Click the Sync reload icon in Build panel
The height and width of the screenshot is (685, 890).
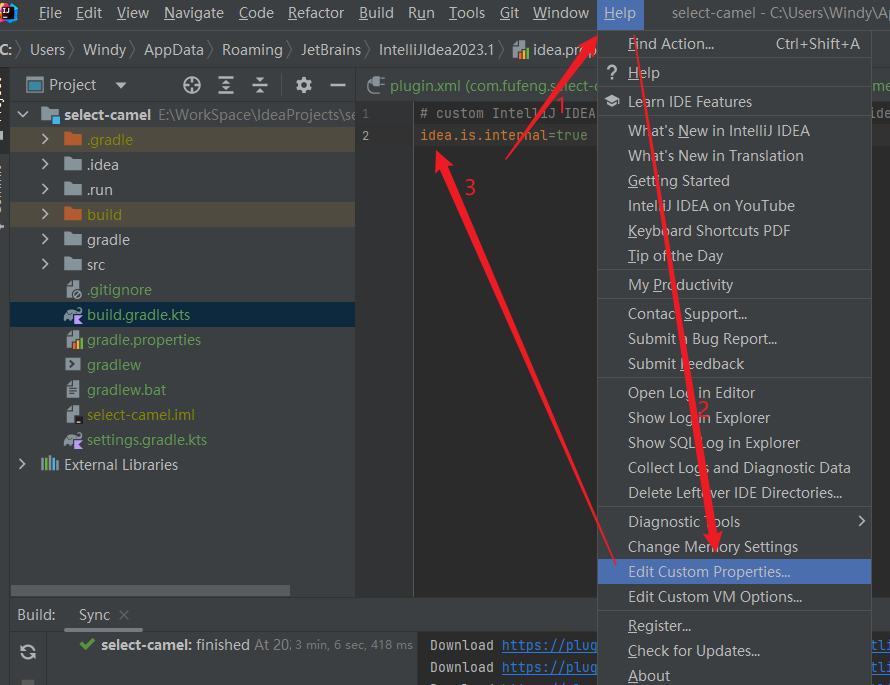point(28,652)
